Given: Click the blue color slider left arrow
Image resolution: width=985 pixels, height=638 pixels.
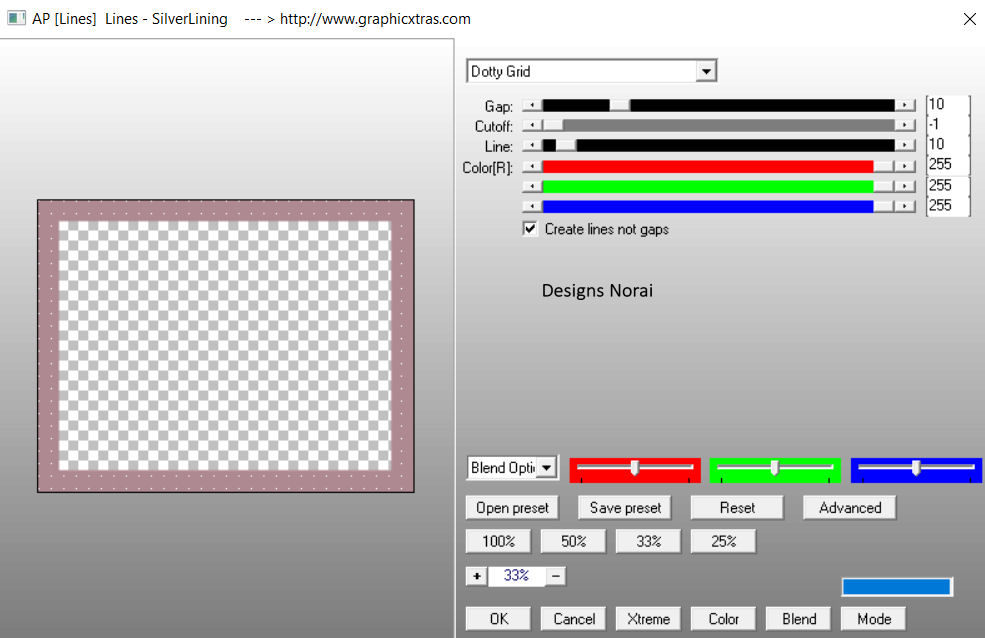Looking at the screenshot, I should pyautogui.click(x=532, y=206).
